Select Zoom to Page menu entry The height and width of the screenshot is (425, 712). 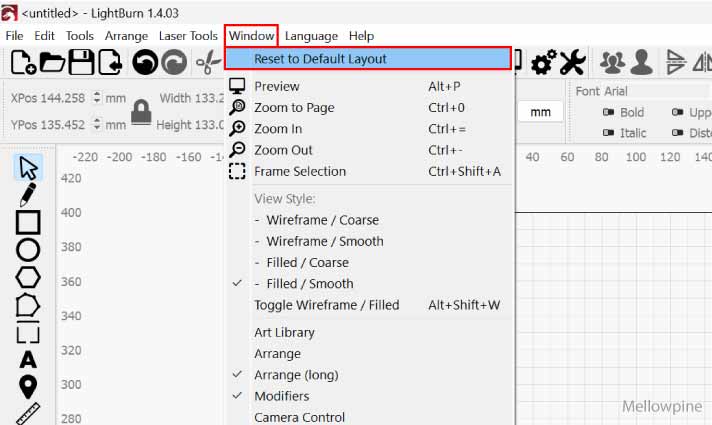click(x=294, y=108)
